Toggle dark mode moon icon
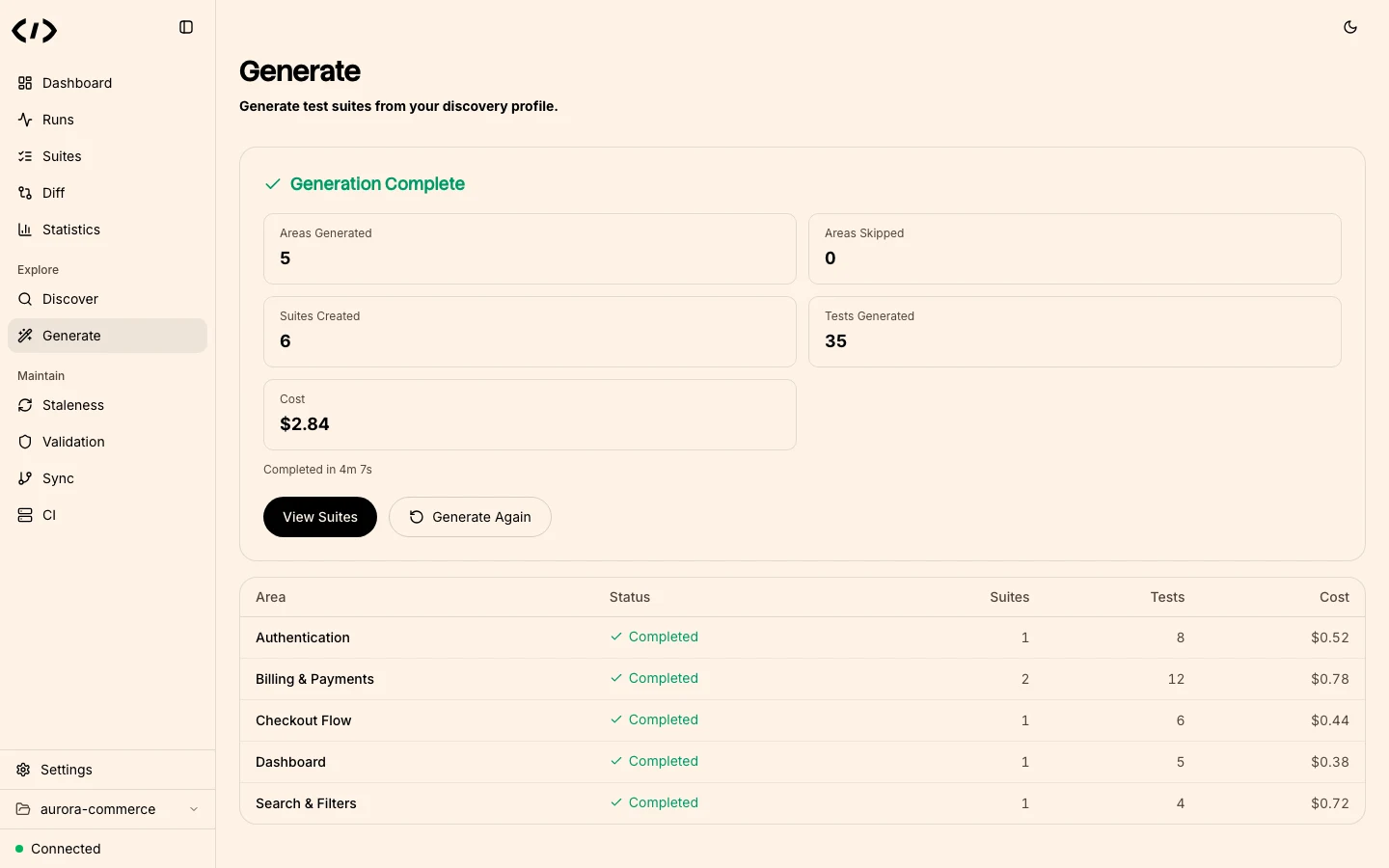The image size is (1389, 868). (1350, 27)
